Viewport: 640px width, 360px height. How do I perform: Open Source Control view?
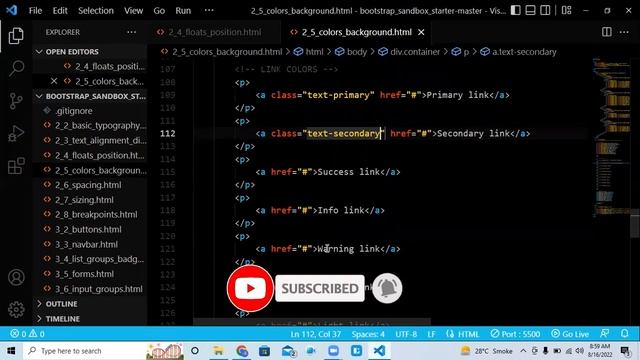(16, 100)
